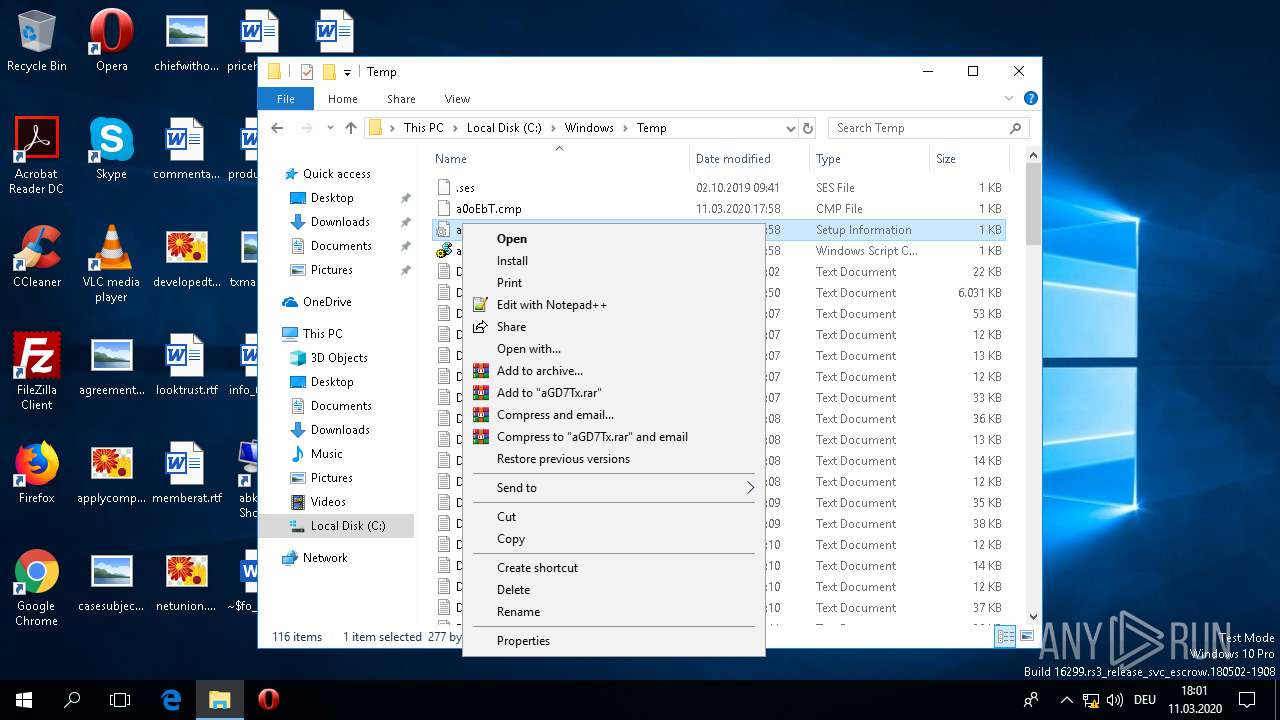Click the Opera taskbar icon
1280x720 pixels.
point(268,700)
